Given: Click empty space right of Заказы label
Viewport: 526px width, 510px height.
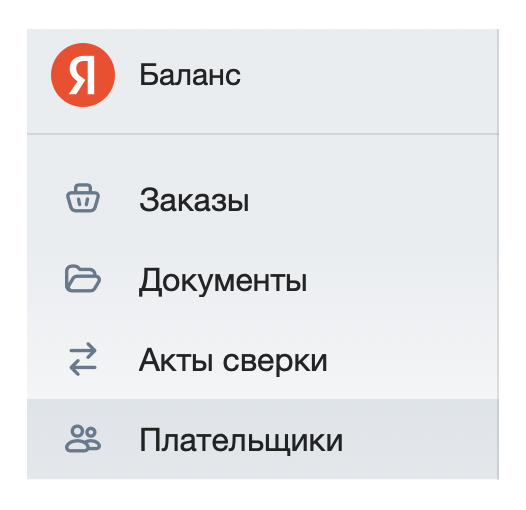Looking at the screenshot, I should point(372,199).
